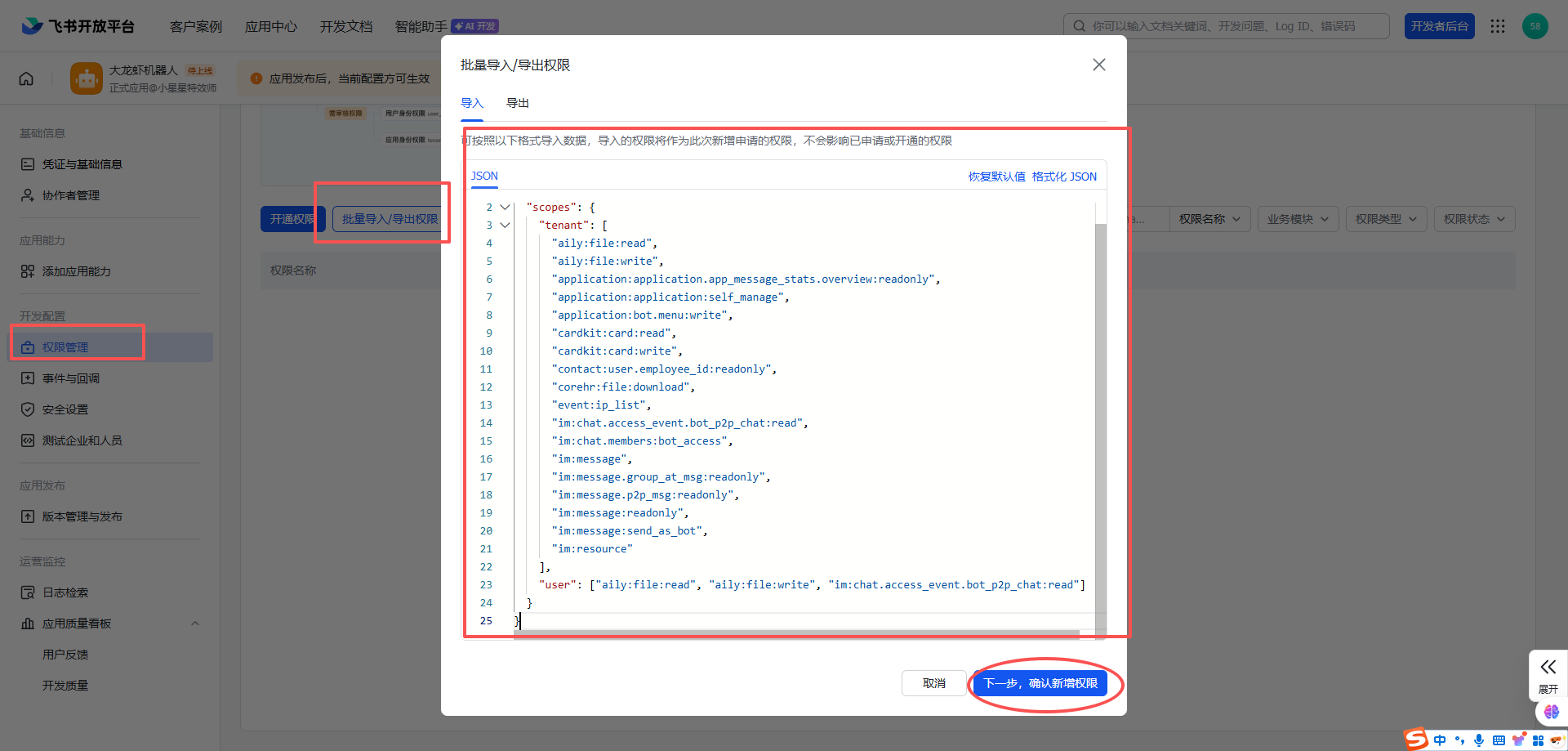Click the 恢复默认值 link
Image resolution: width=1568 pixels, height=751 pixels.
pyautogui.click(x=996, y=177)
